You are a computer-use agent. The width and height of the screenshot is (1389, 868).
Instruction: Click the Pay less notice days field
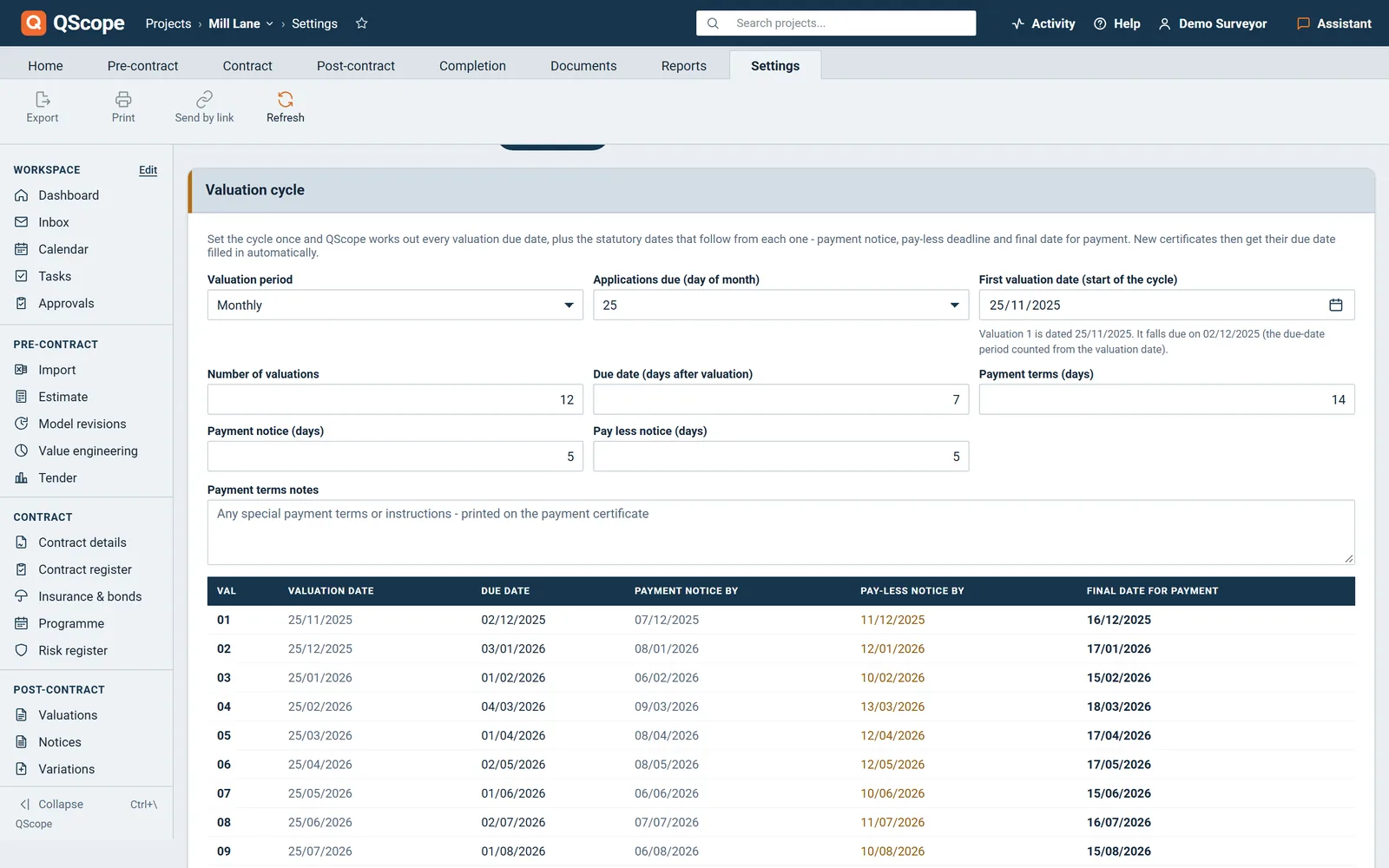click(x=780, y=457)
